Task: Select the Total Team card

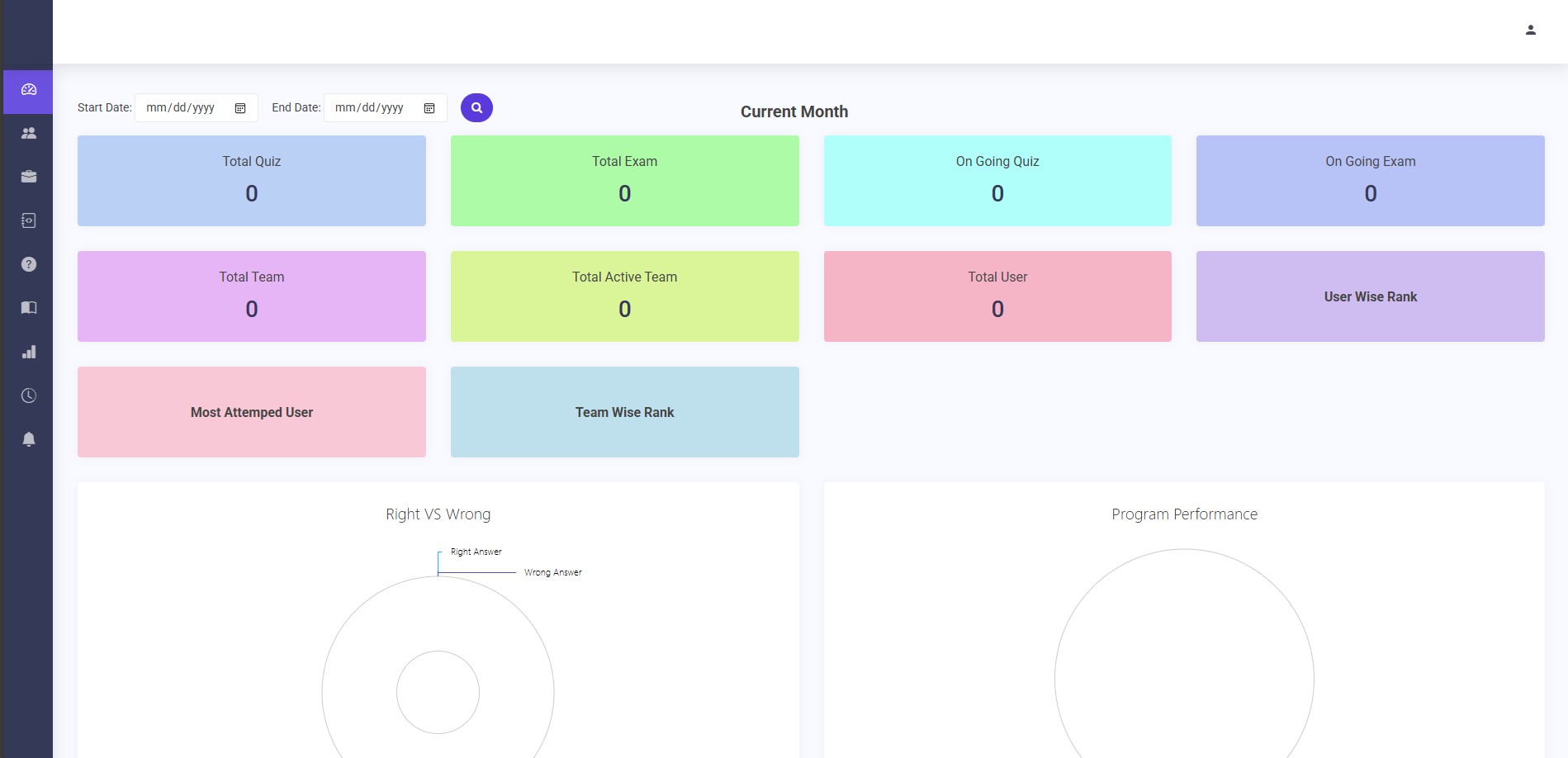Action: 252,296
